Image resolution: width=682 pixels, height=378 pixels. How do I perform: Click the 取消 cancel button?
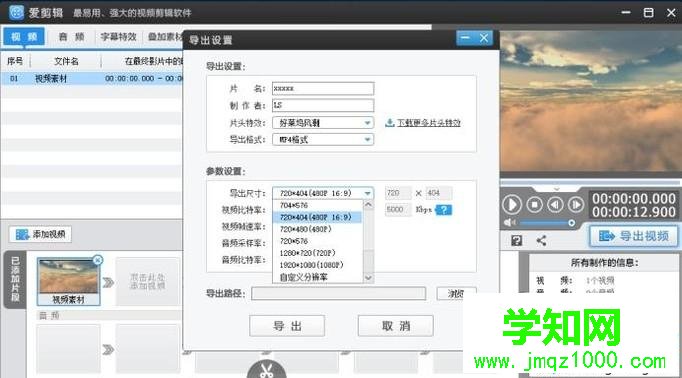click(x=395, y=326)
